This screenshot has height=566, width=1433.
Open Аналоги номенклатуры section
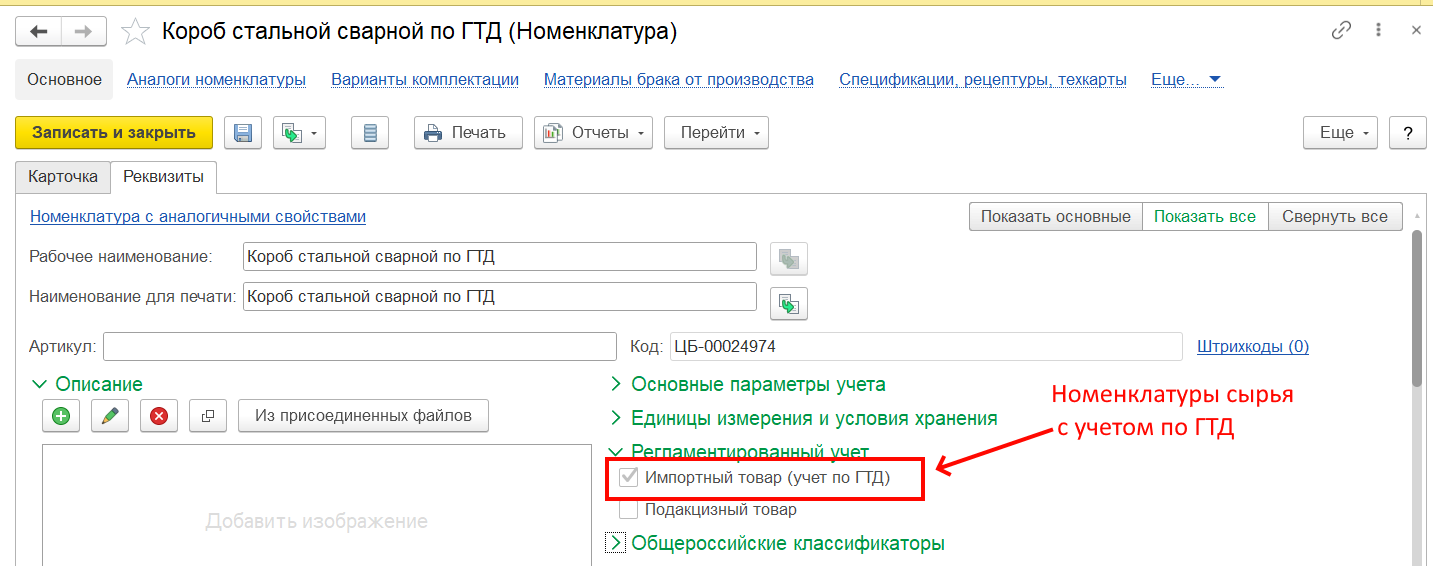click(216, 79)
